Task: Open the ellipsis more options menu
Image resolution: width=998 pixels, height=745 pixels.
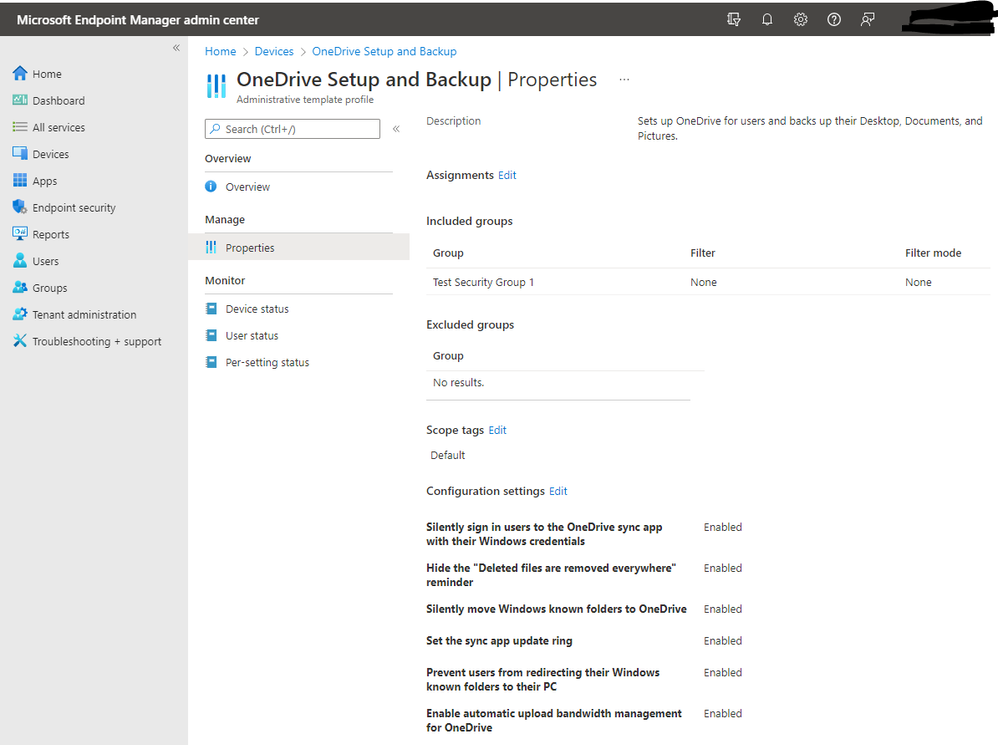Action: coord(625,79)
